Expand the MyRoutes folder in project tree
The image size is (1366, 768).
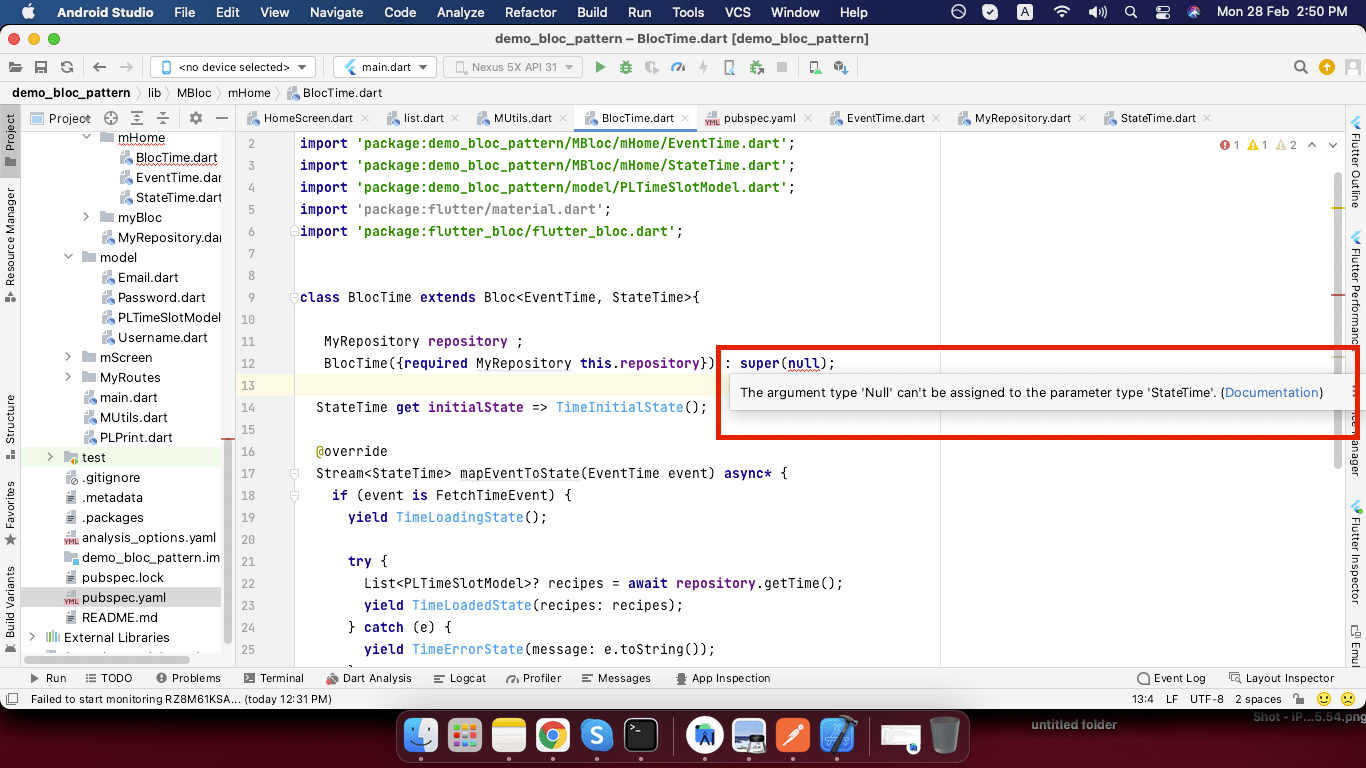click(69, 377)
